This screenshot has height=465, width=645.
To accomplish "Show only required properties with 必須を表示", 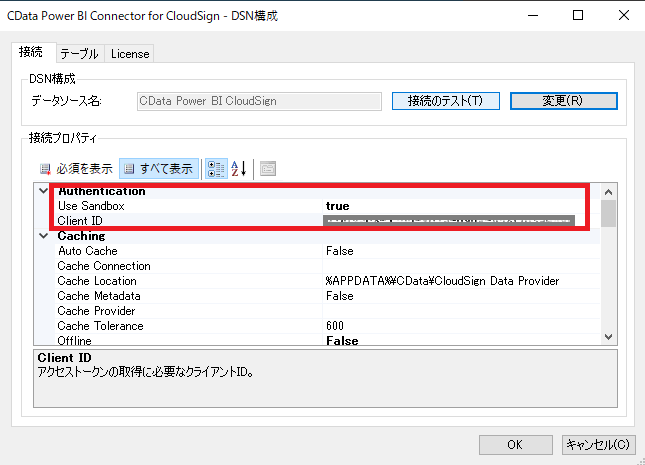I will (x=76, y=169).
